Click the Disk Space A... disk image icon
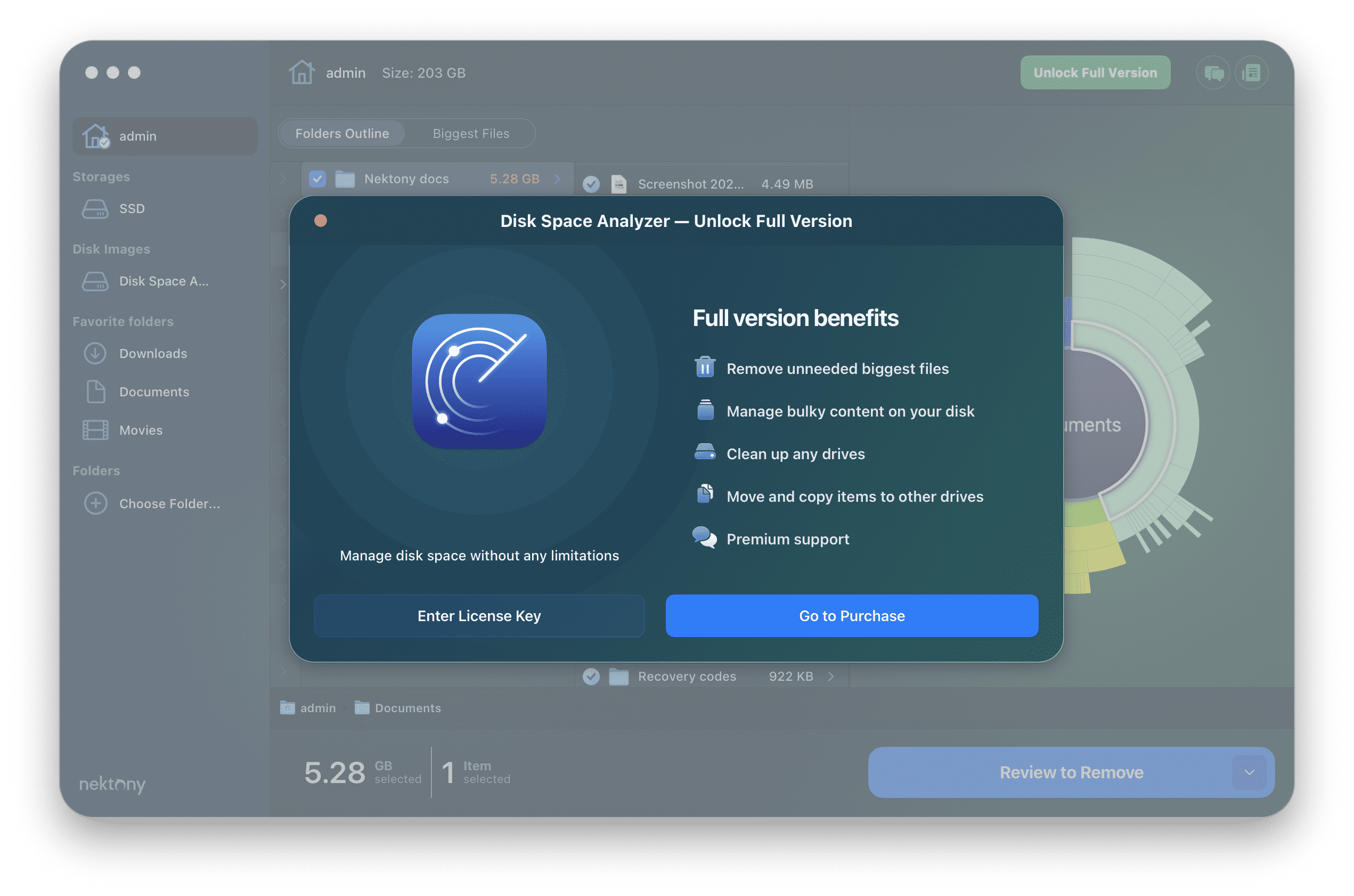The width and height of the screenshot is (1354, 896). (x=95, y=281)
